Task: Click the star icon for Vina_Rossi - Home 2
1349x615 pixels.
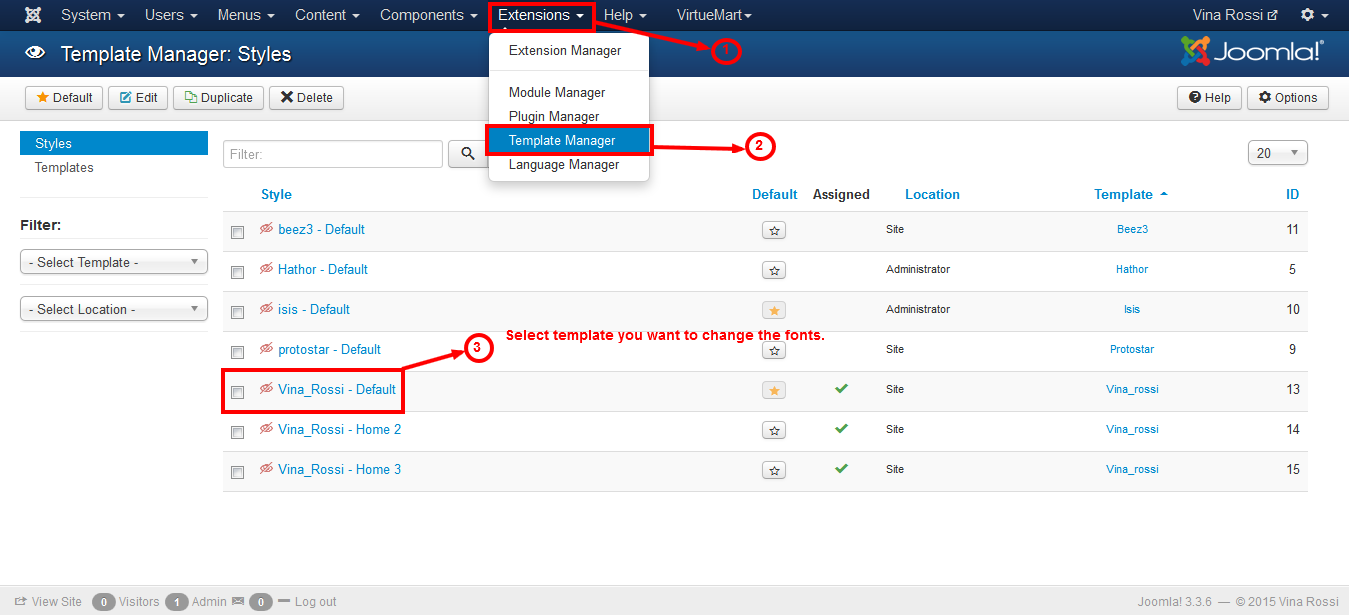Action: [774, 431]
